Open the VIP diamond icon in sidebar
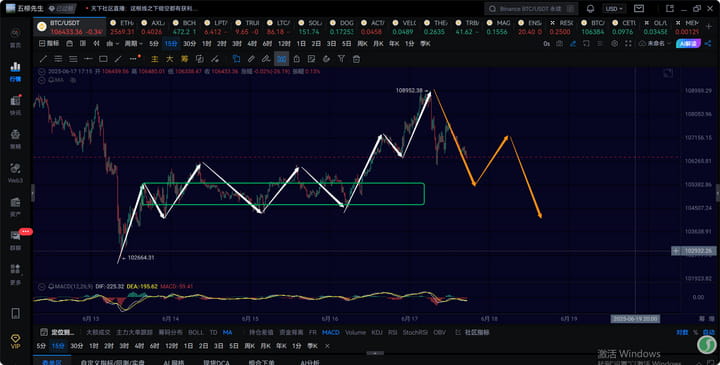 (15, 342)
